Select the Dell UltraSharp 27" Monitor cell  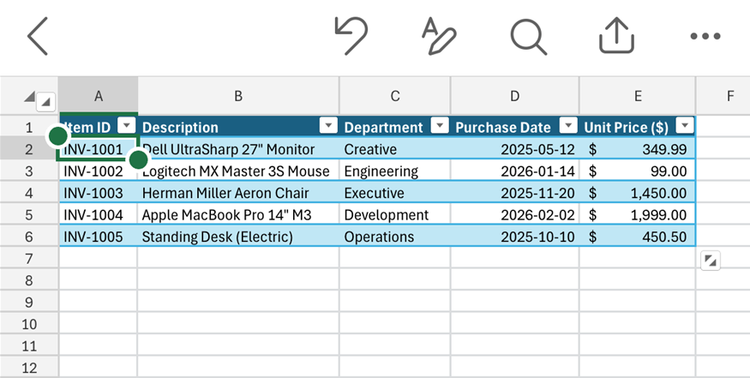(239, 149)
